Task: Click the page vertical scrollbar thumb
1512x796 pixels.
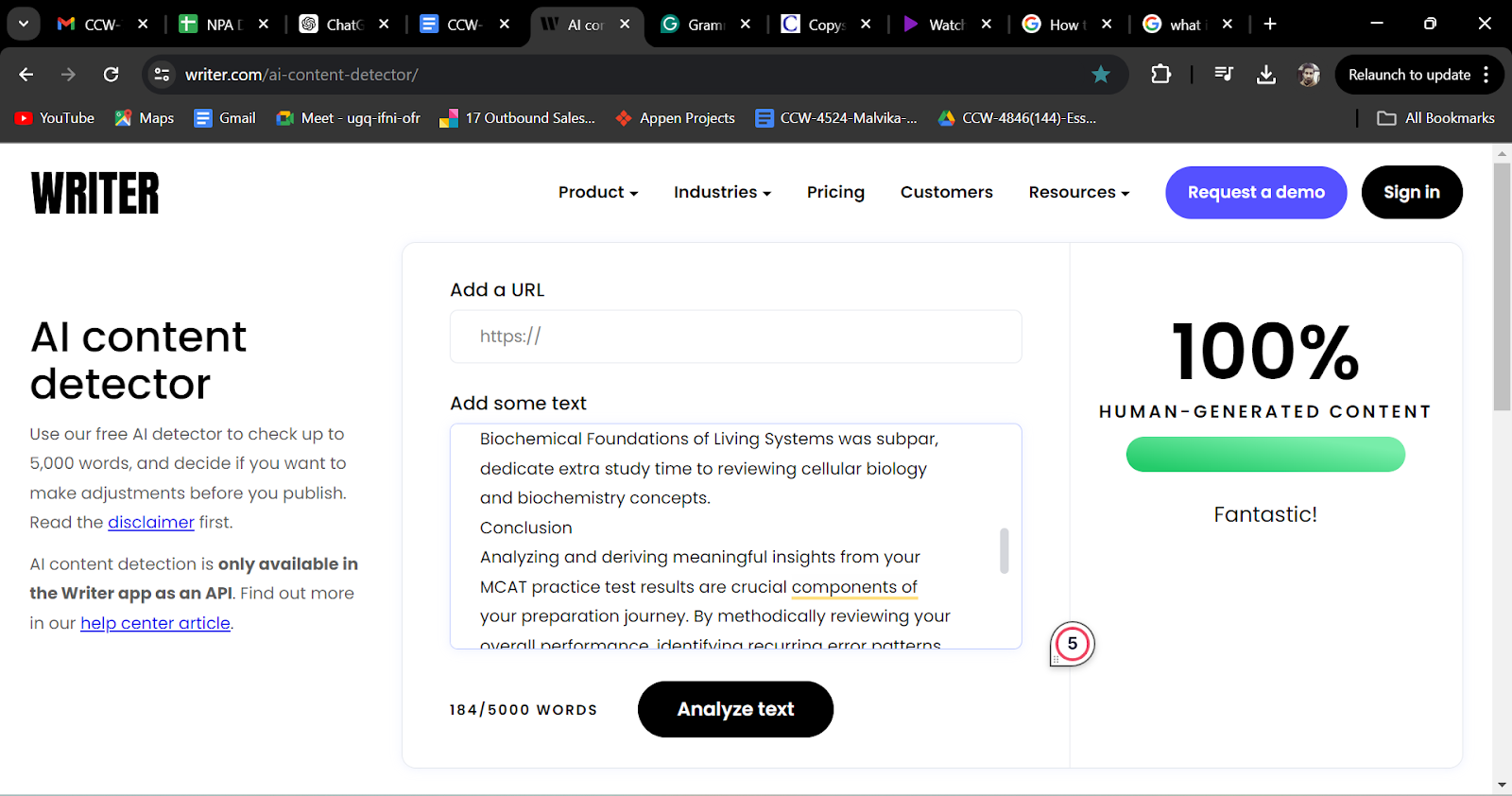Action: (x=1502, y=286)
